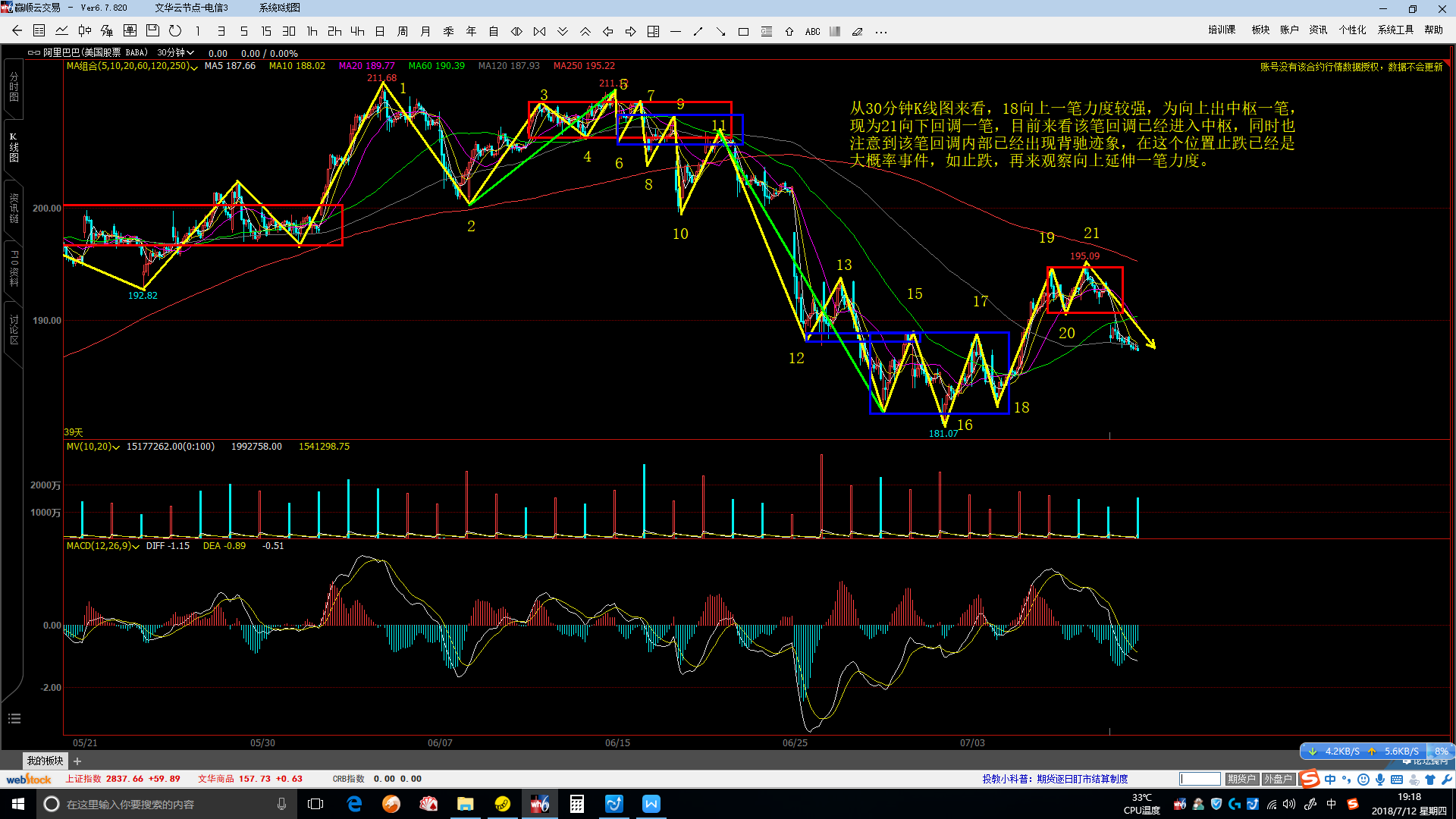
Task: Click the 外盘户 button
Action: (1278, 779)
